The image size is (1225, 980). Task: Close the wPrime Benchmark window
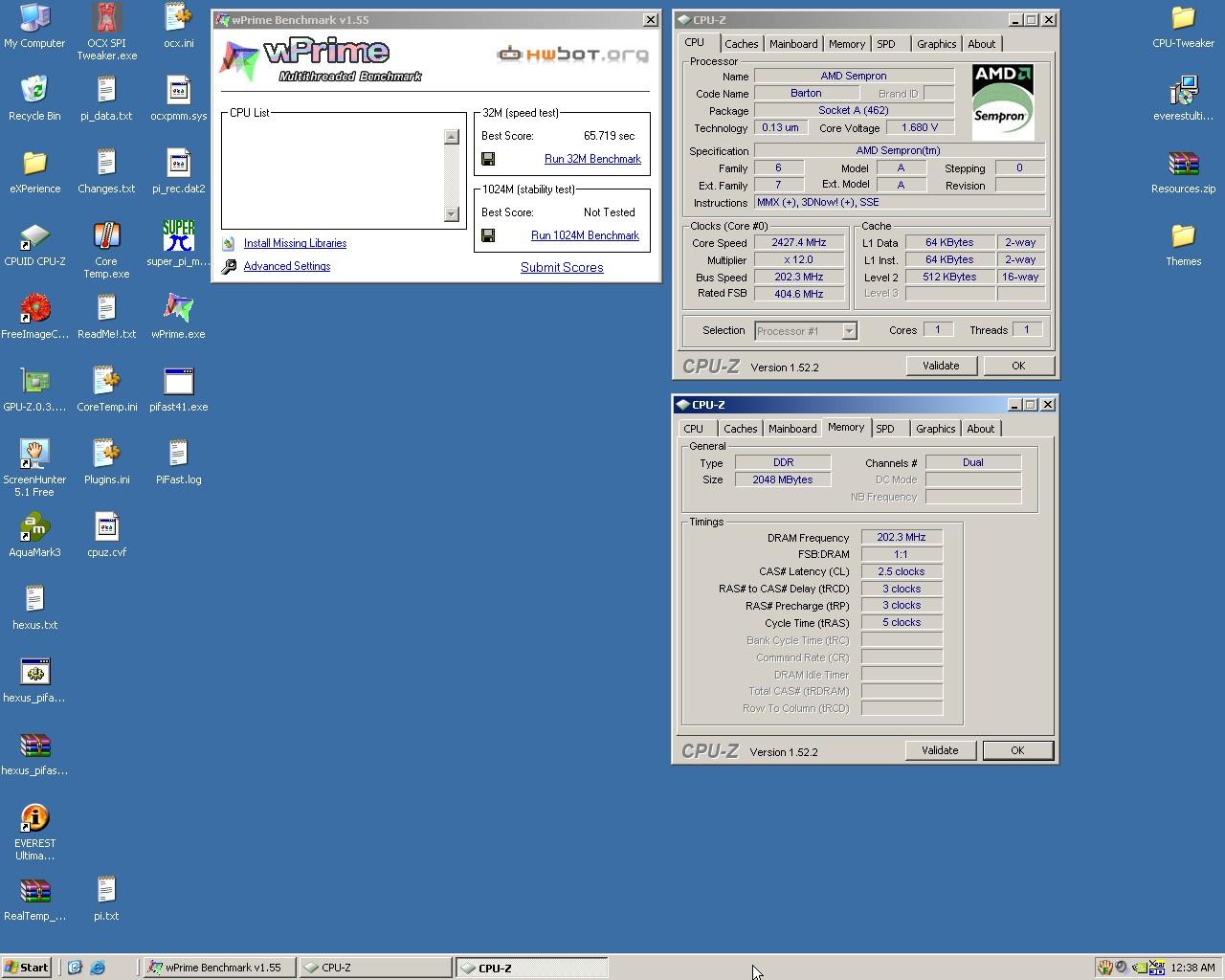[651, 19]
